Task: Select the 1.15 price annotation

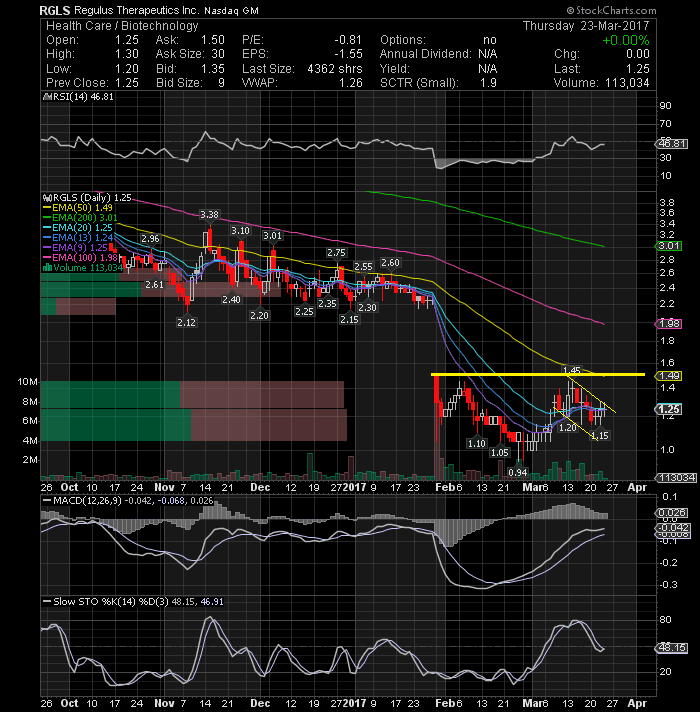Action: pos(600,435)
